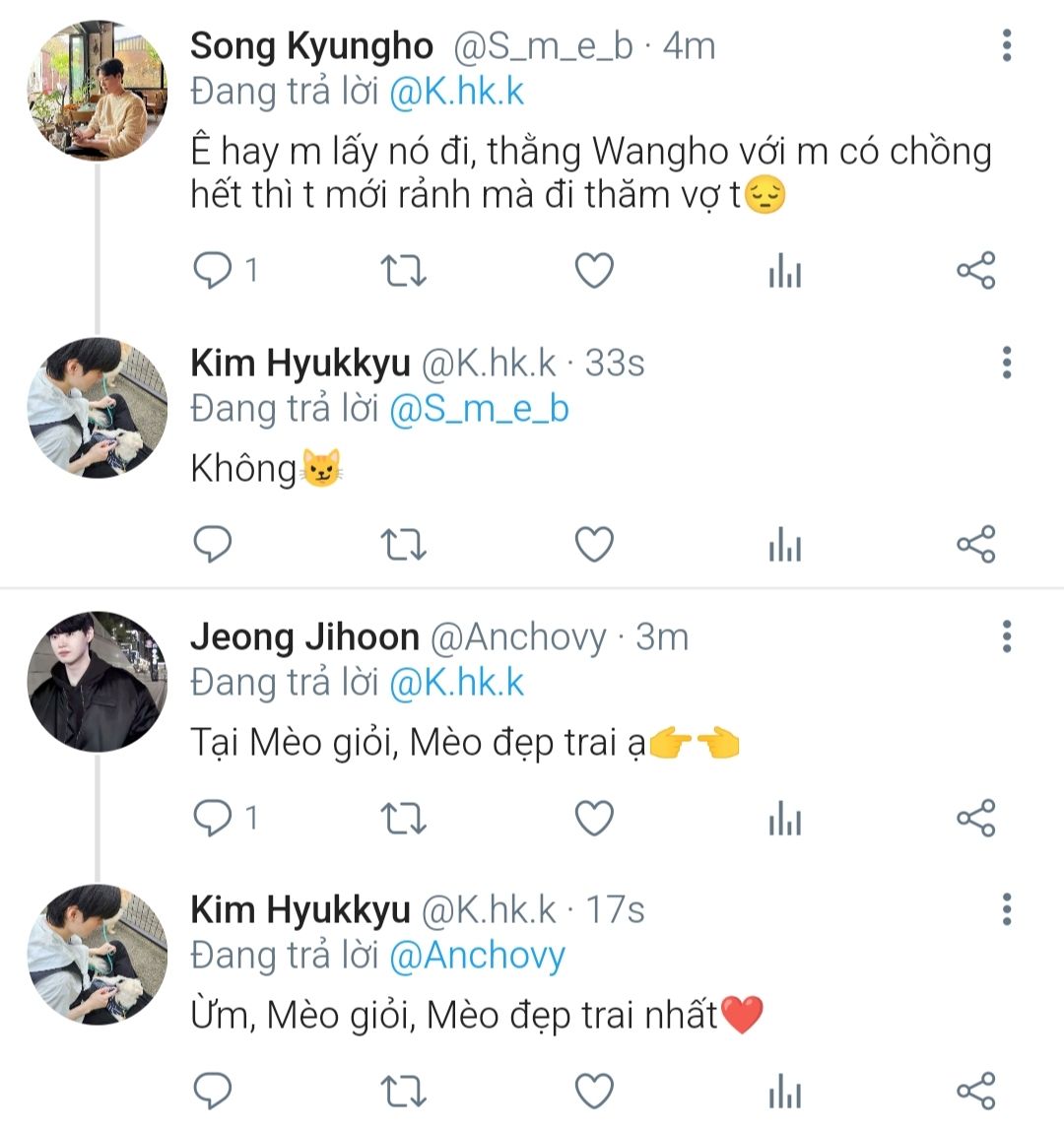1064x1132 pixels.
Task: Reply to Song Kyungho's tweet
Action: click(213, 270)
